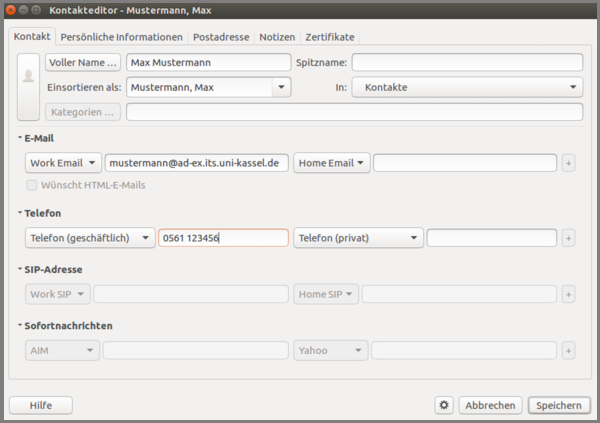
Task: Open the Work Email type dropdown
Action: point(63,162)
